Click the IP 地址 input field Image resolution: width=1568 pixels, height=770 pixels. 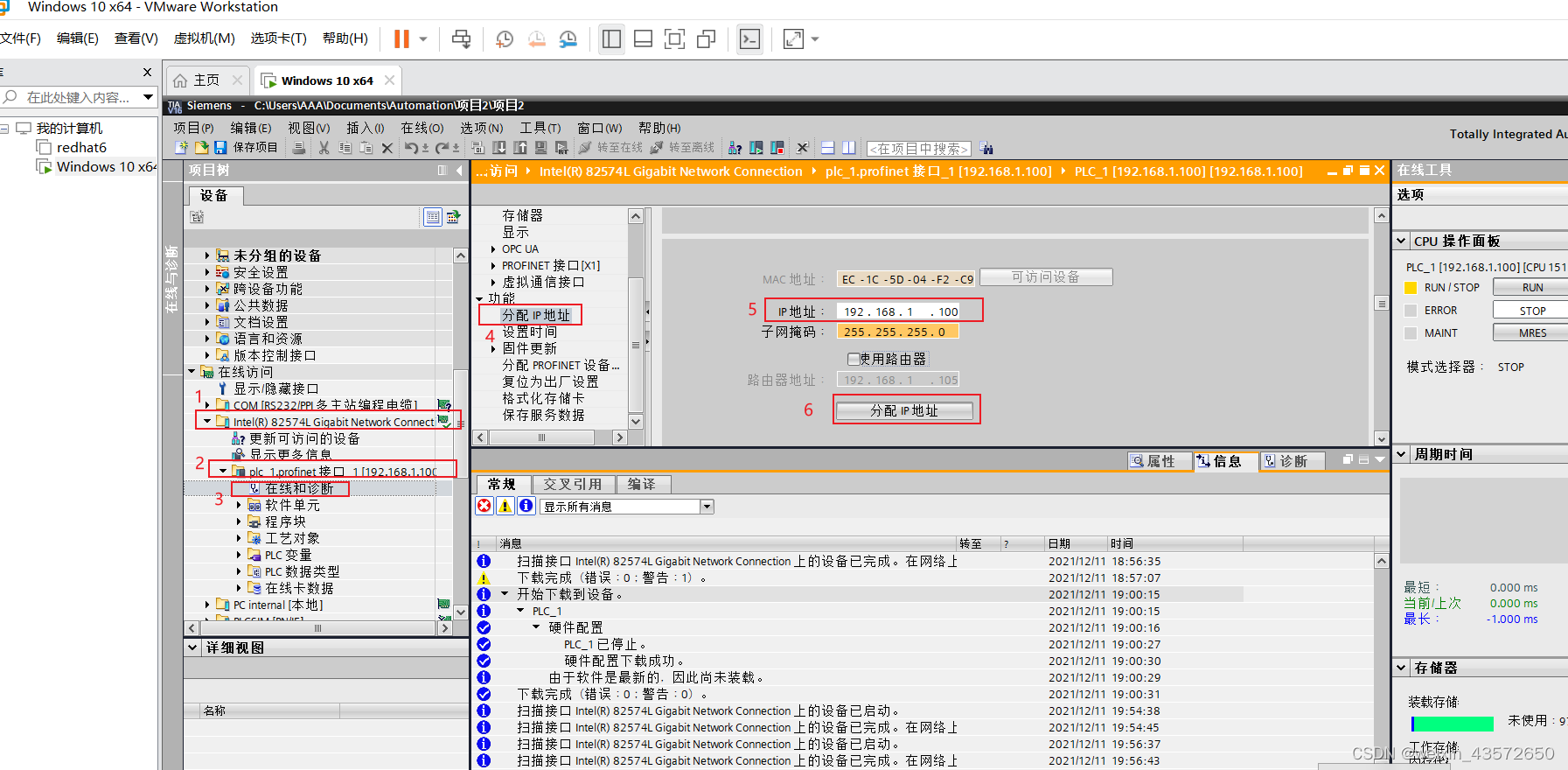pyautogui.click(x=898, y=311)
